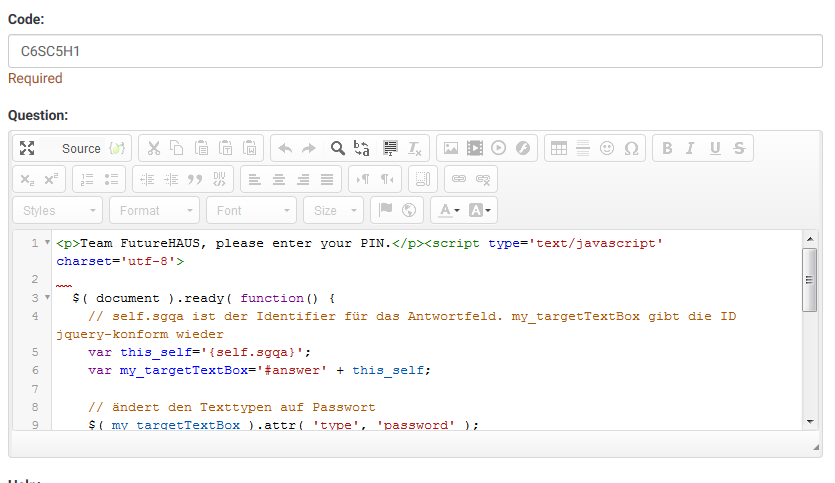
Task: Collapse the code fold arrow on line 3
Action: point(47,298)
